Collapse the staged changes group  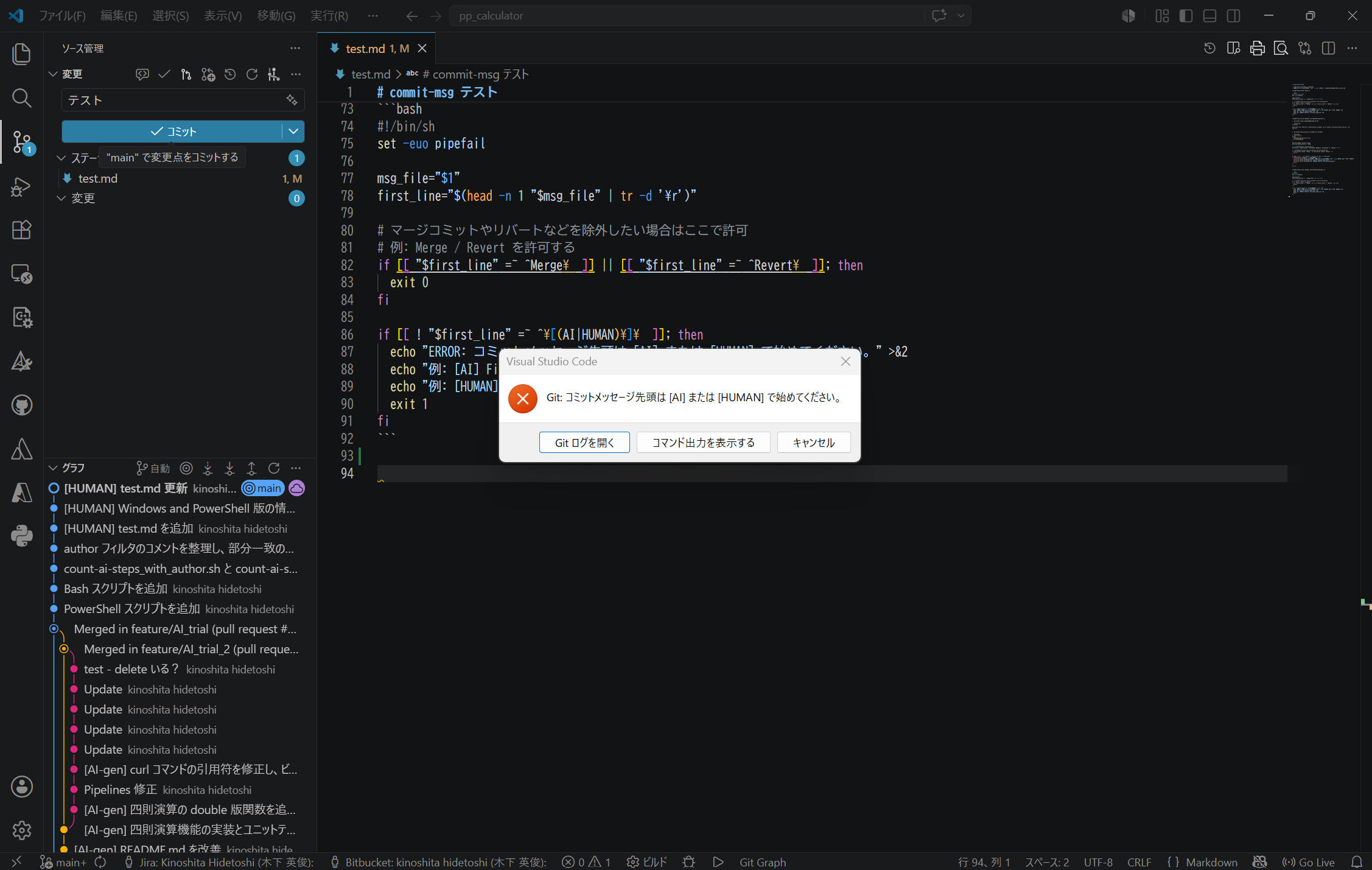click(x=61, y=158)
